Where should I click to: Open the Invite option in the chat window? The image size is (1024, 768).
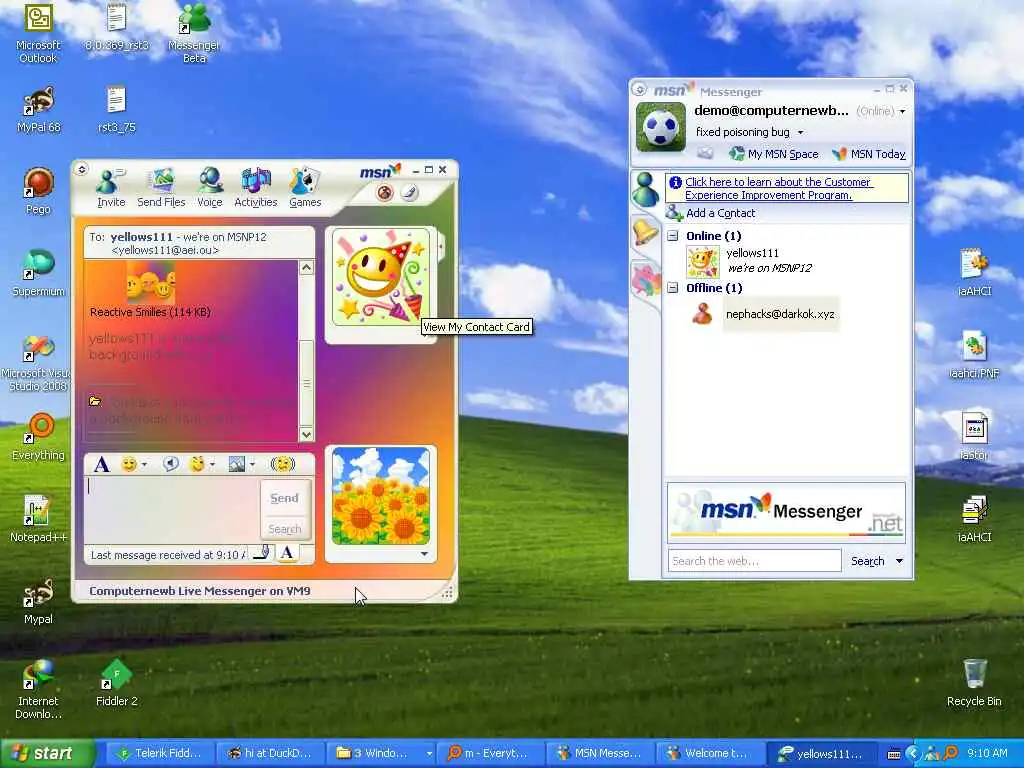pos(110,188)
